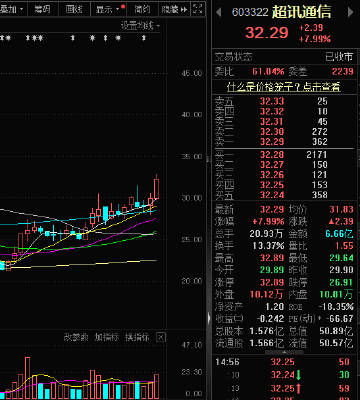Select sell-three price 32.31

pyautogui.click(x=272, y=121)
